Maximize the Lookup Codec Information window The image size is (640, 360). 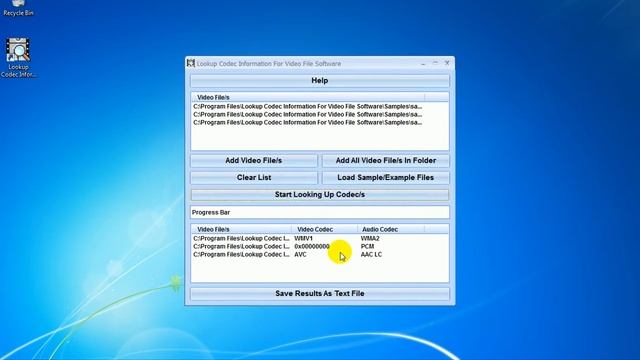click(x=435, y=63)
